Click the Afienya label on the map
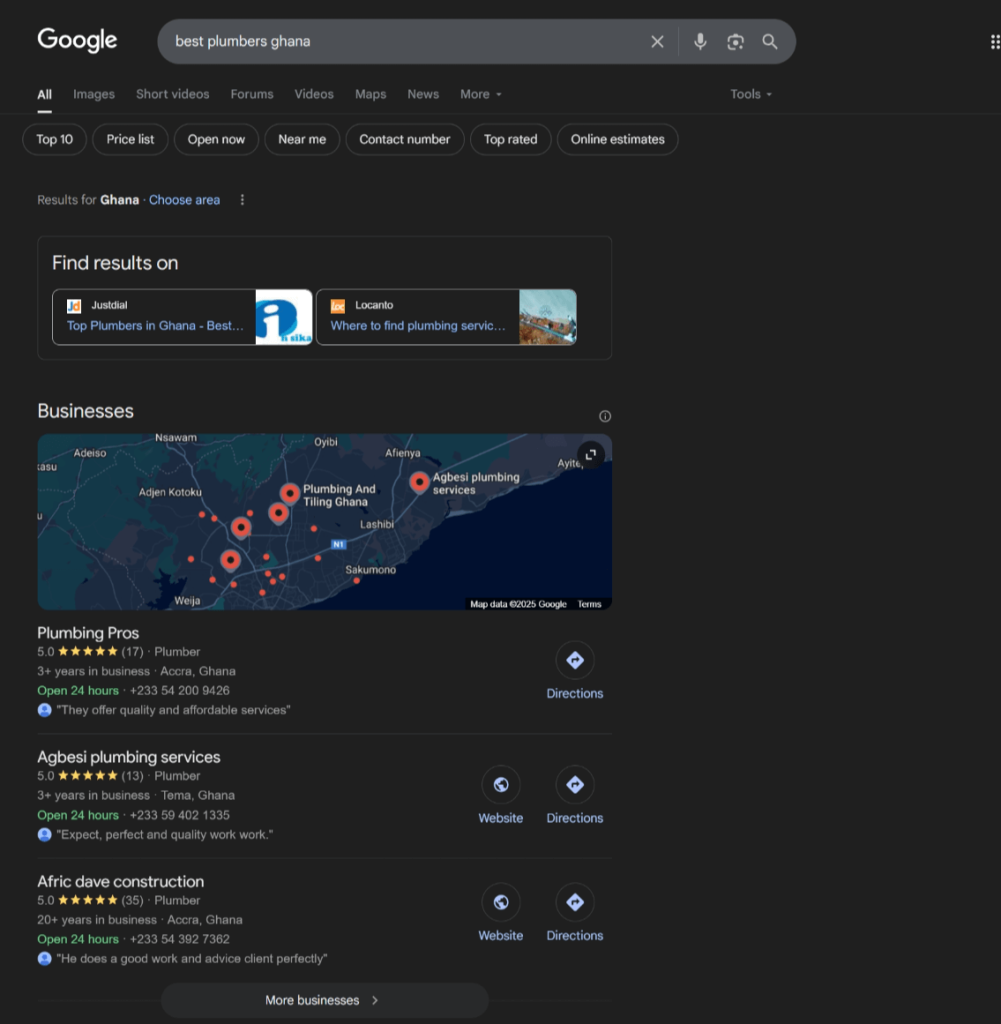The image size is (1001, 1024). 403,453
